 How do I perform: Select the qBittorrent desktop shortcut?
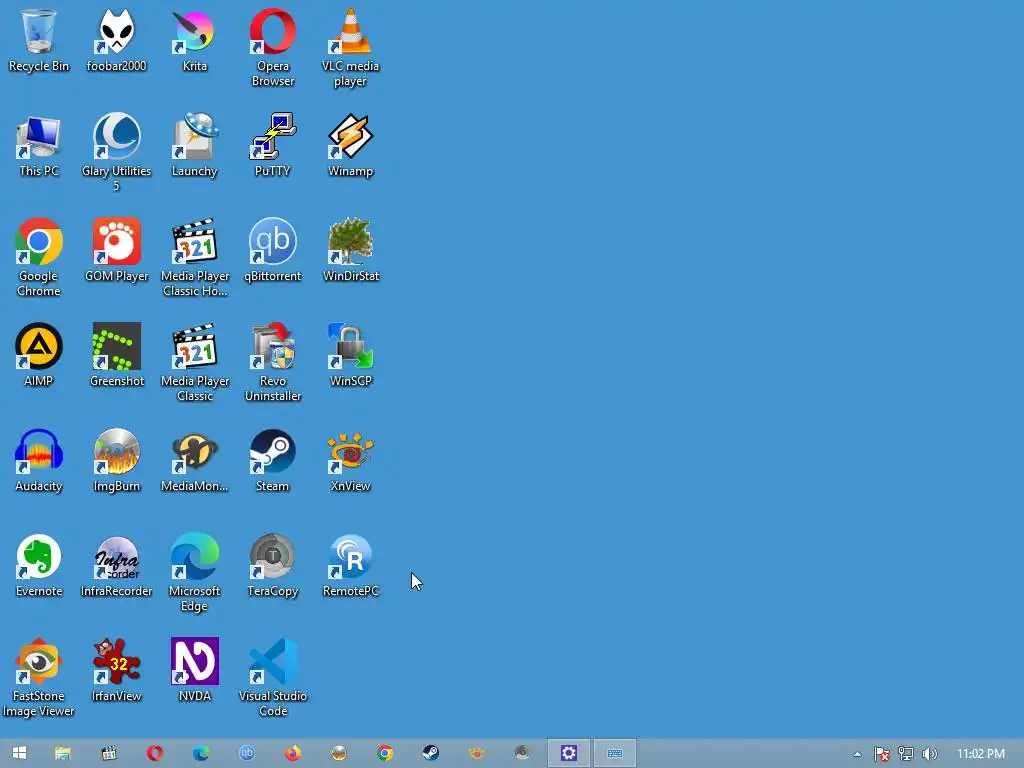click(272, 250)
